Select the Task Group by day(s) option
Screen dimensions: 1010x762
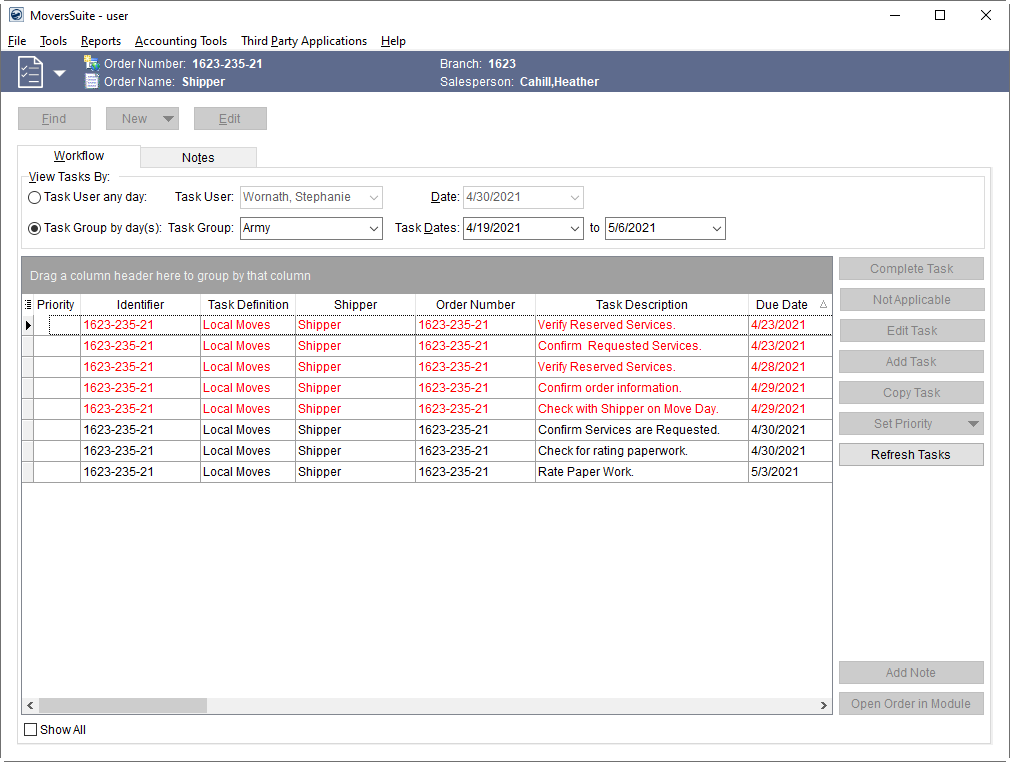[35, 228]
